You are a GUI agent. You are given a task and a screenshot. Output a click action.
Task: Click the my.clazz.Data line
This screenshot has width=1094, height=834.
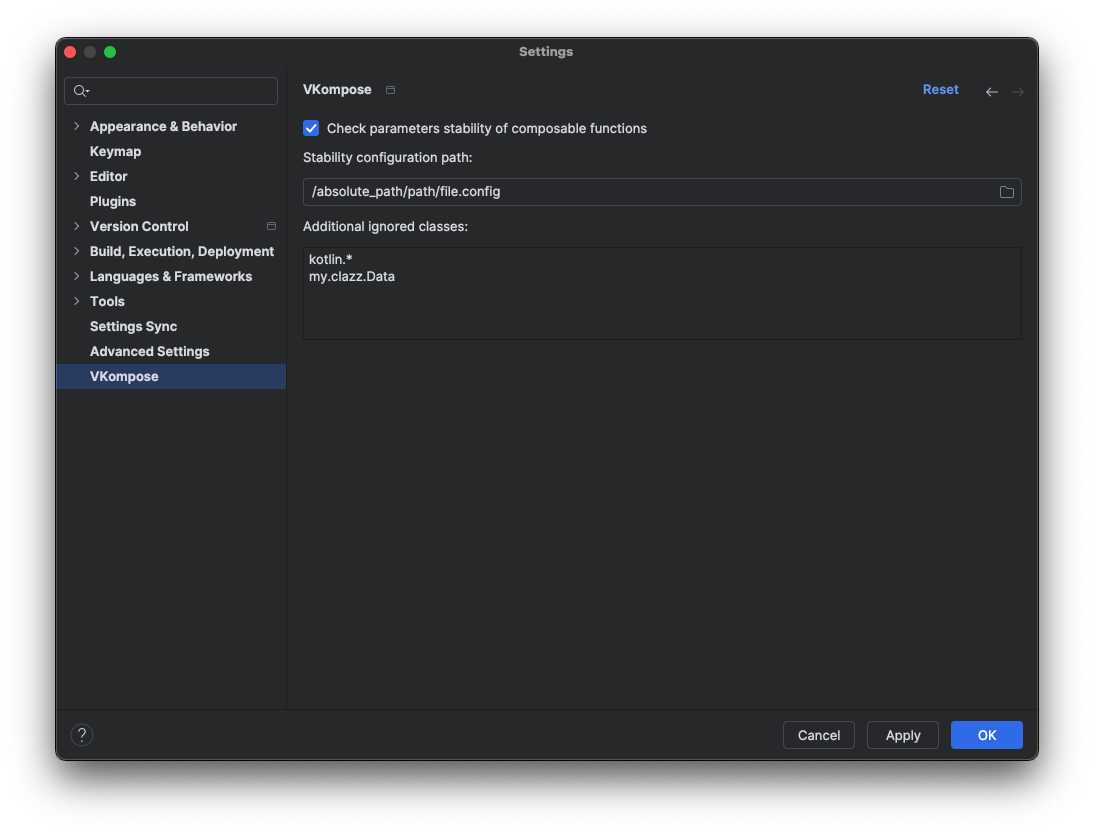[x=352, y=277]
